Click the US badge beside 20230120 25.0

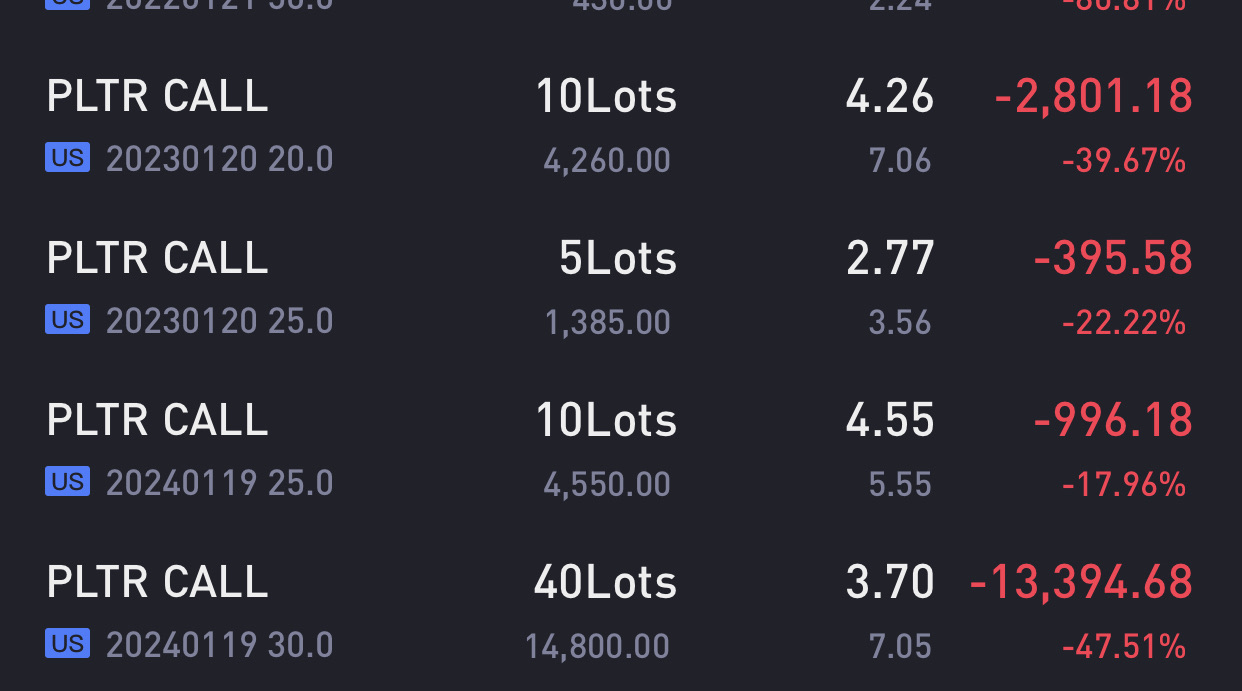click(67, 319)
